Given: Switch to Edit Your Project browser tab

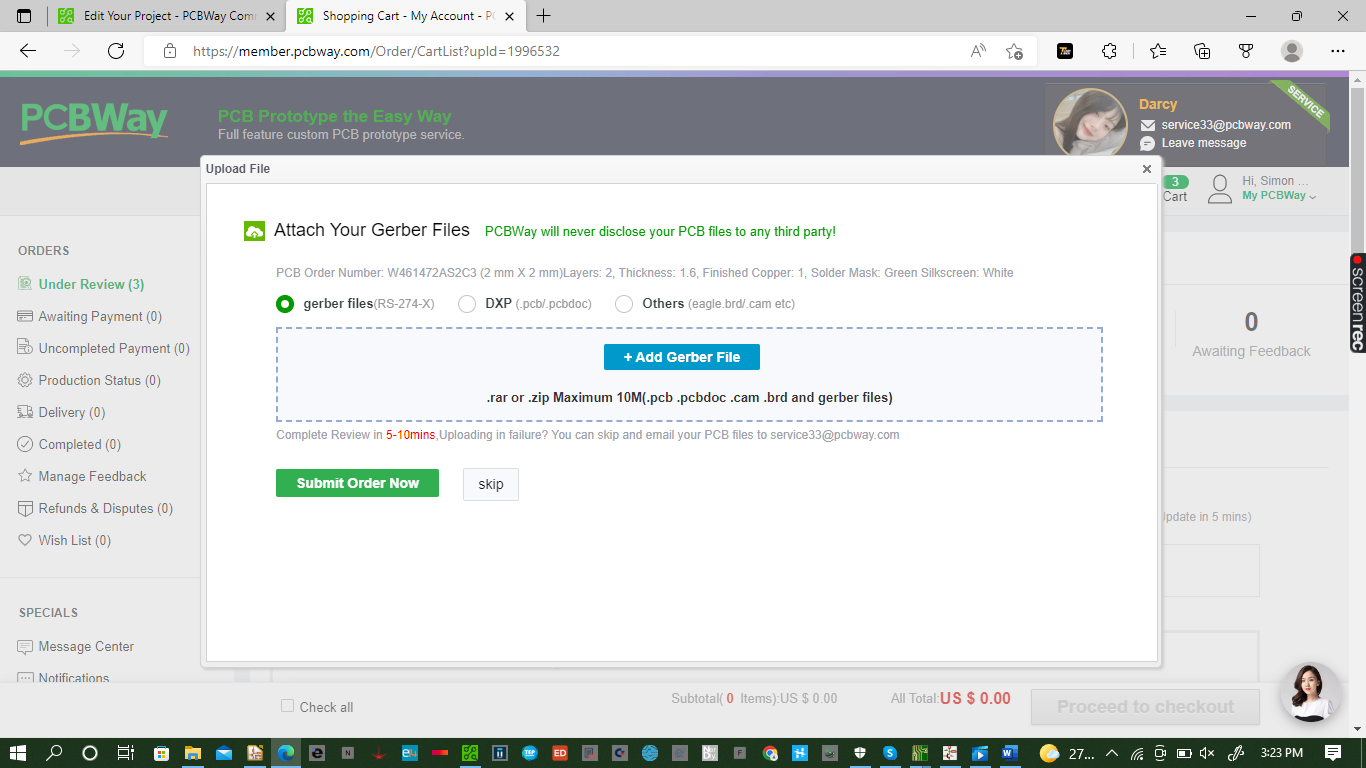Looking at the screenshot, I should [x=166, y=16].
